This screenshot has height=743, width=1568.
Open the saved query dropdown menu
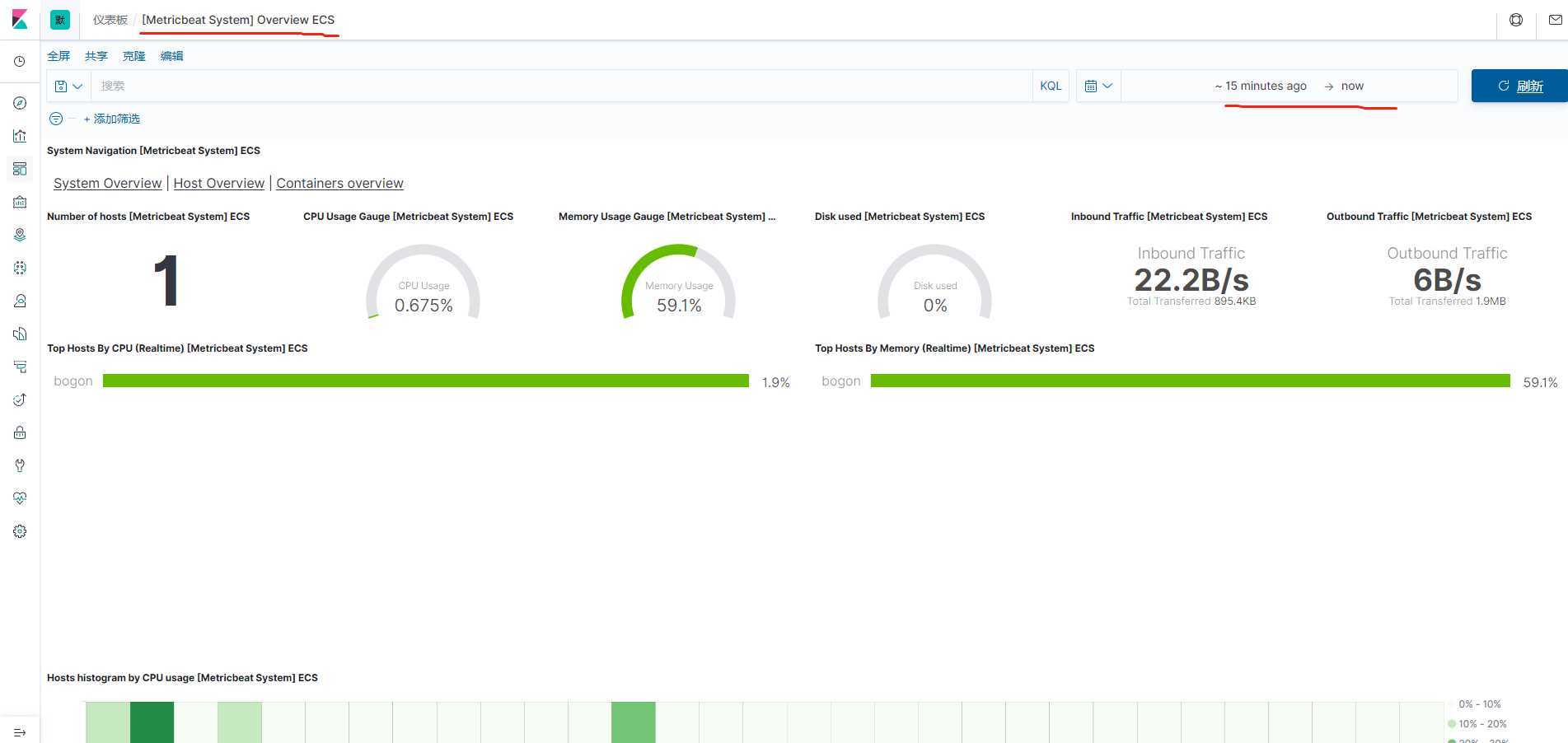(x=68, y=86)
